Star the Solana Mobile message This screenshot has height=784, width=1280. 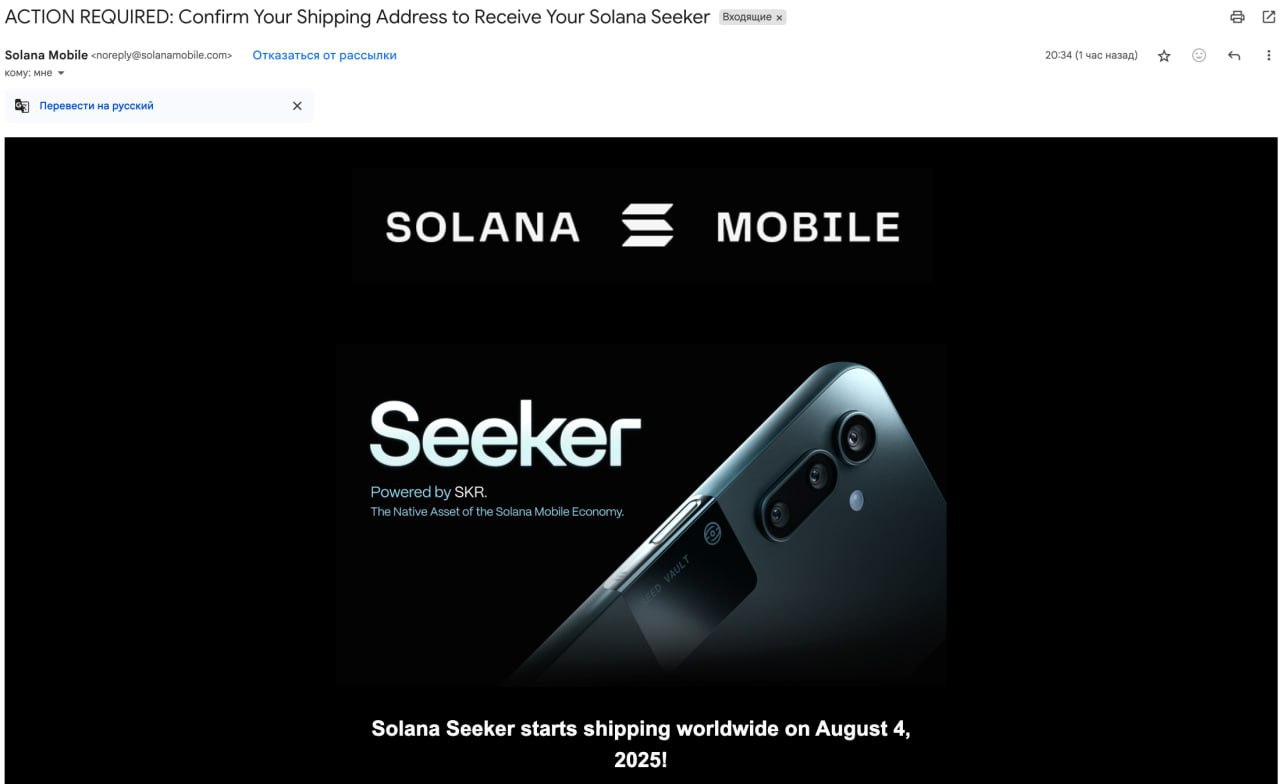[x=1164, y=56]
